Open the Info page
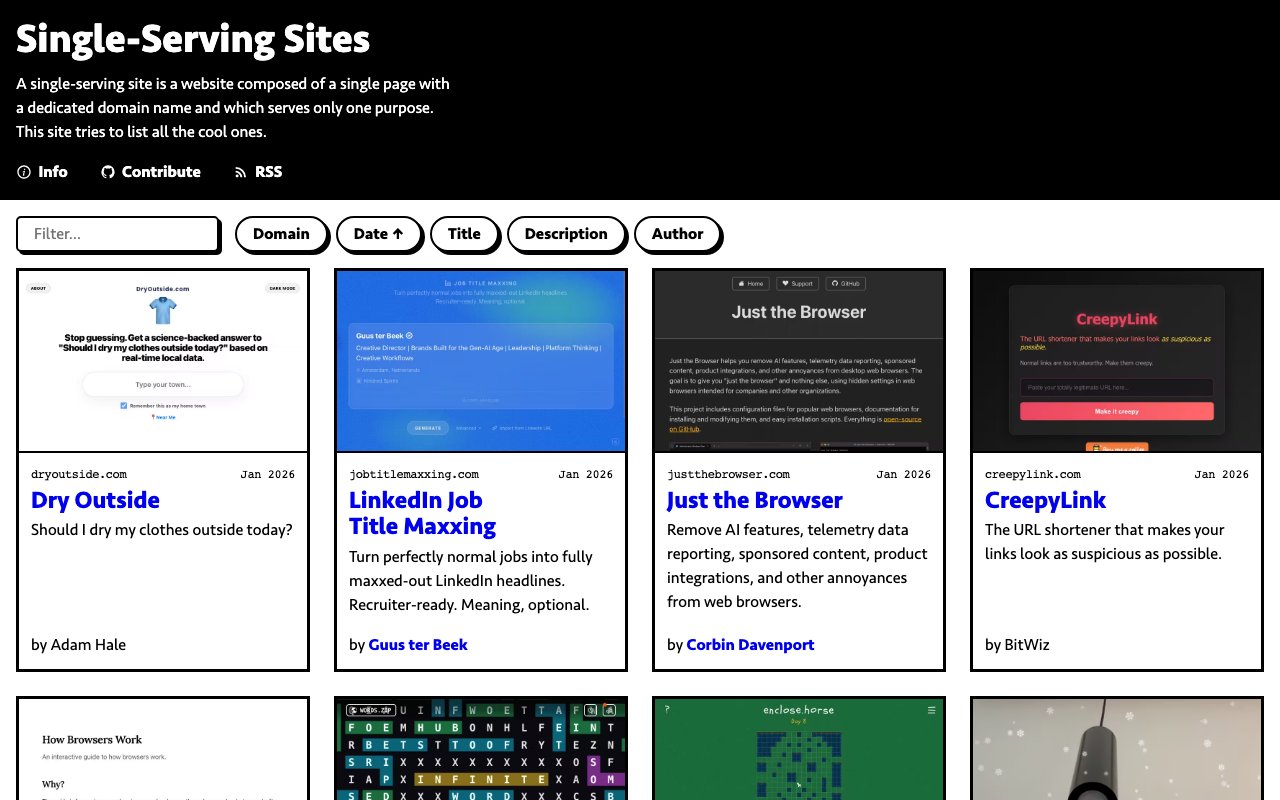This screenshot has height=800, width=1280. pyautogui.click(x=42, y=171)
